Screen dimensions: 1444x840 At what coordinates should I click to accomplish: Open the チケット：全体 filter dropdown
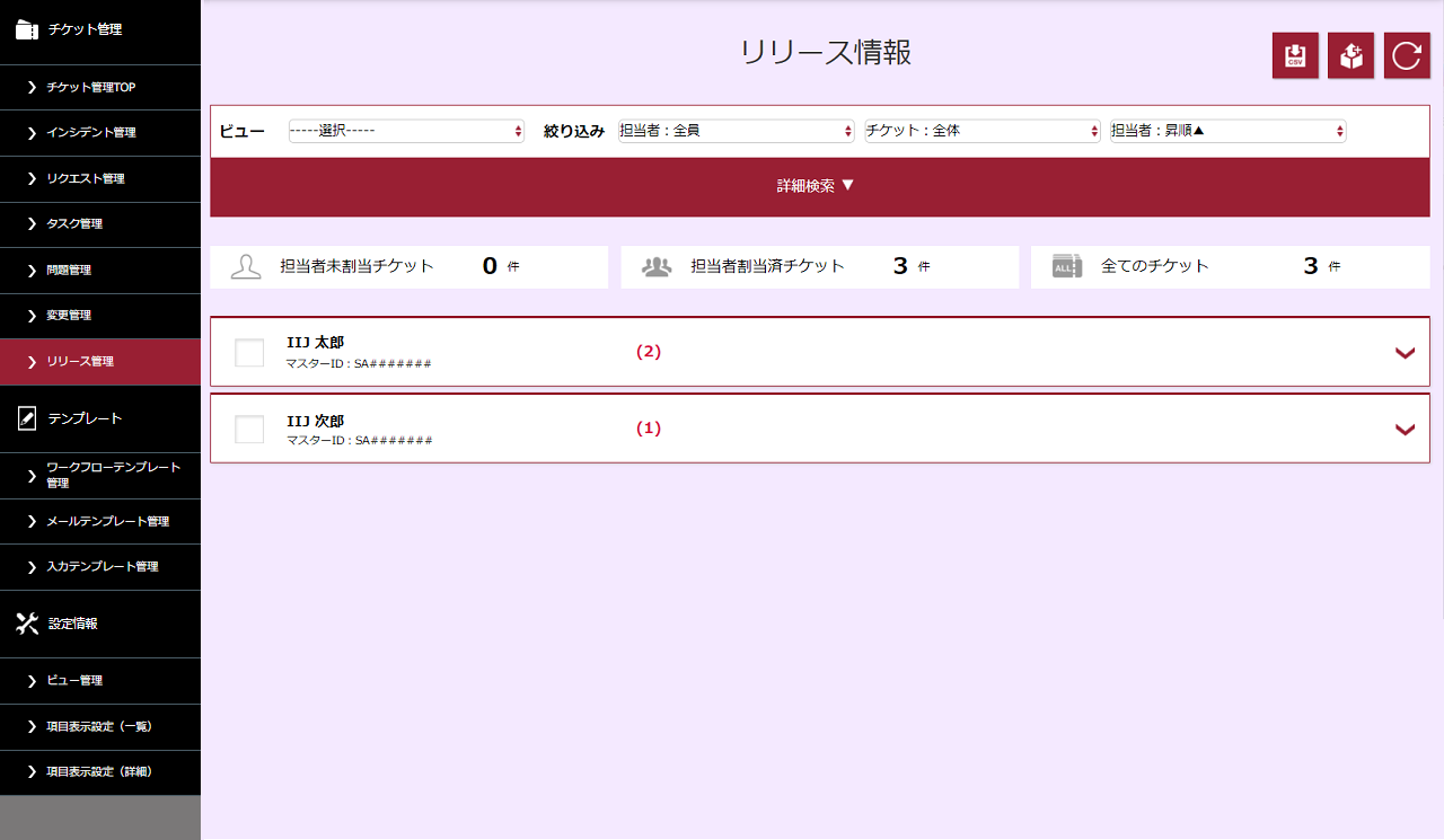tap(982, 131)
